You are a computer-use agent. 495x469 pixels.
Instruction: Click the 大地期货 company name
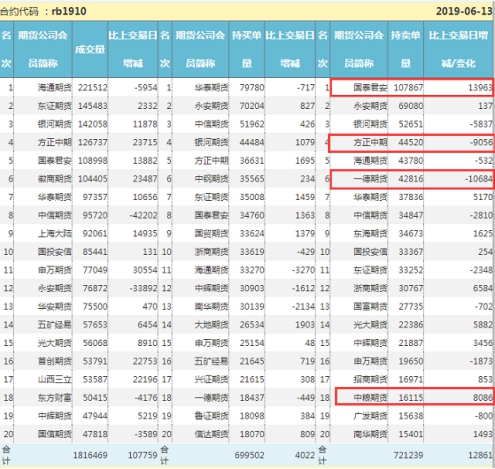pyautogui.click(x=212, y=325)
